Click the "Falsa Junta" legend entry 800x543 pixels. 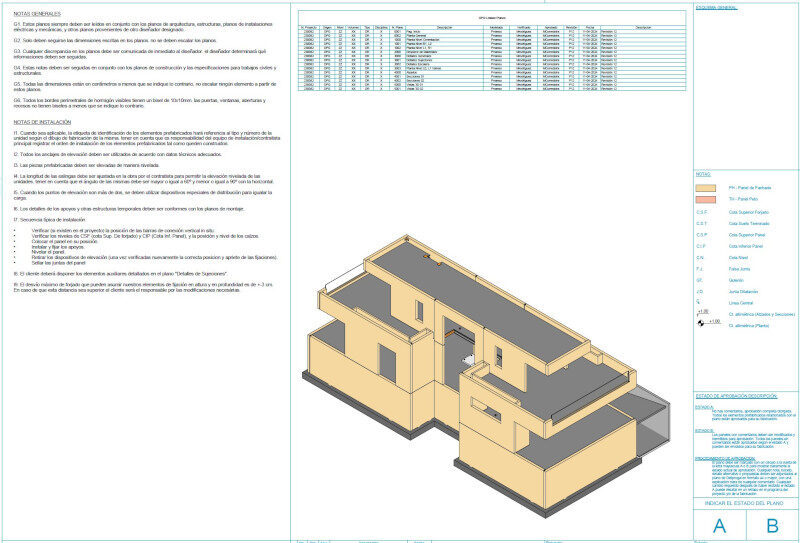(739, 269)
